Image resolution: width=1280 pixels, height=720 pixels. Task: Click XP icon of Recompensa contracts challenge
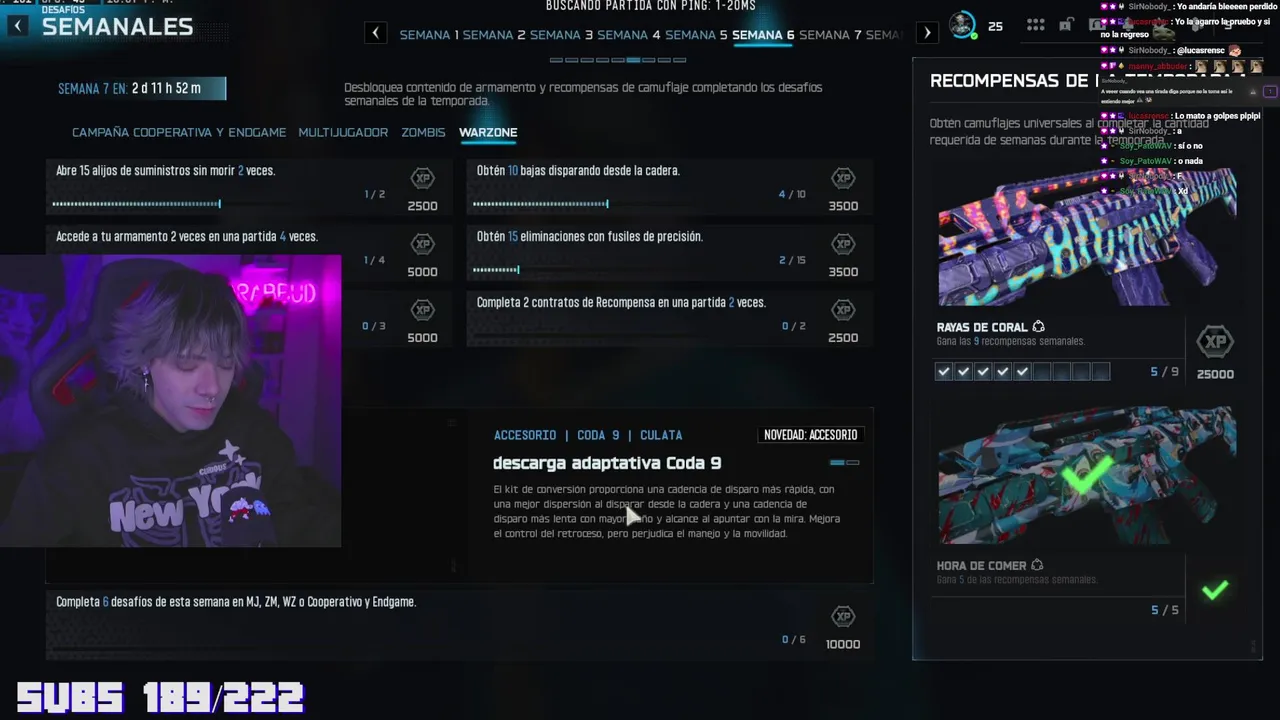coord(843,311)
